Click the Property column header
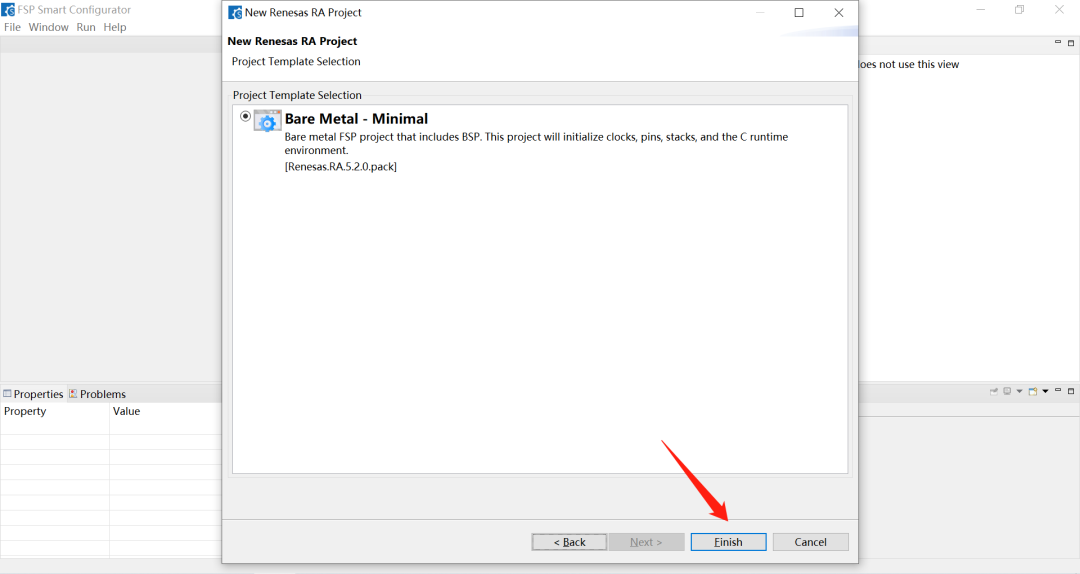Image resolution: width=1080 pixels, height=574 pixels. 25,411
